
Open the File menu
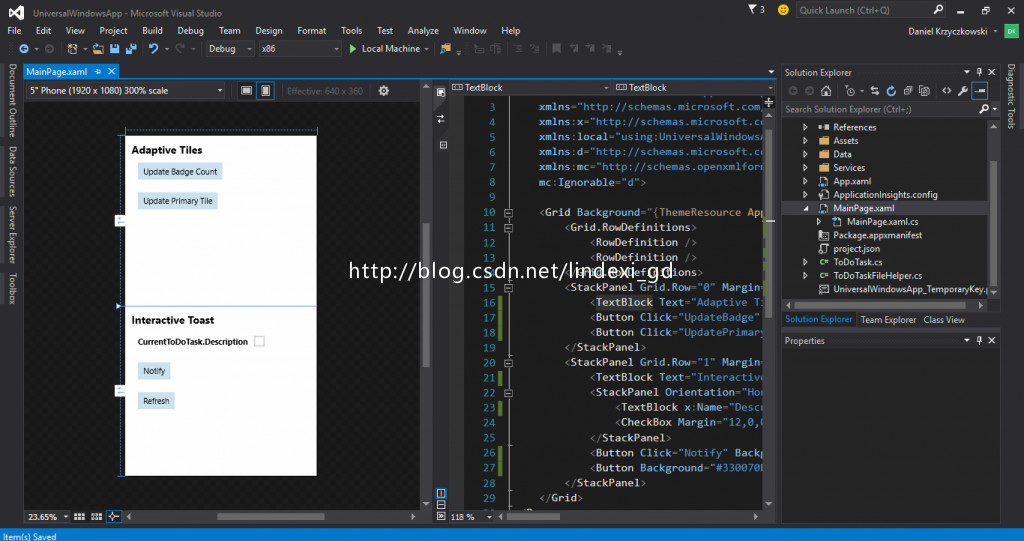pyautogui.click(x=14, y=31)
